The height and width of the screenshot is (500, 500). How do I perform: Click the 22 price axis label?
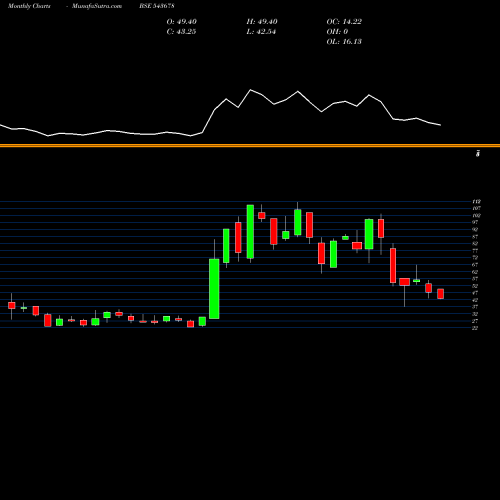pos(475,328)
